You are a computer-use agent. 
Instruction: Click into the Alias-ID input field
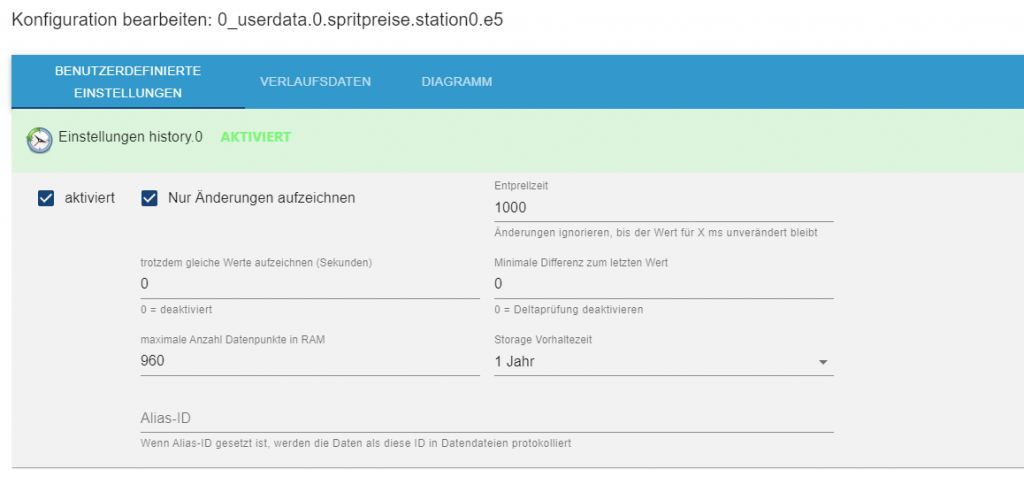pos(486,418)
